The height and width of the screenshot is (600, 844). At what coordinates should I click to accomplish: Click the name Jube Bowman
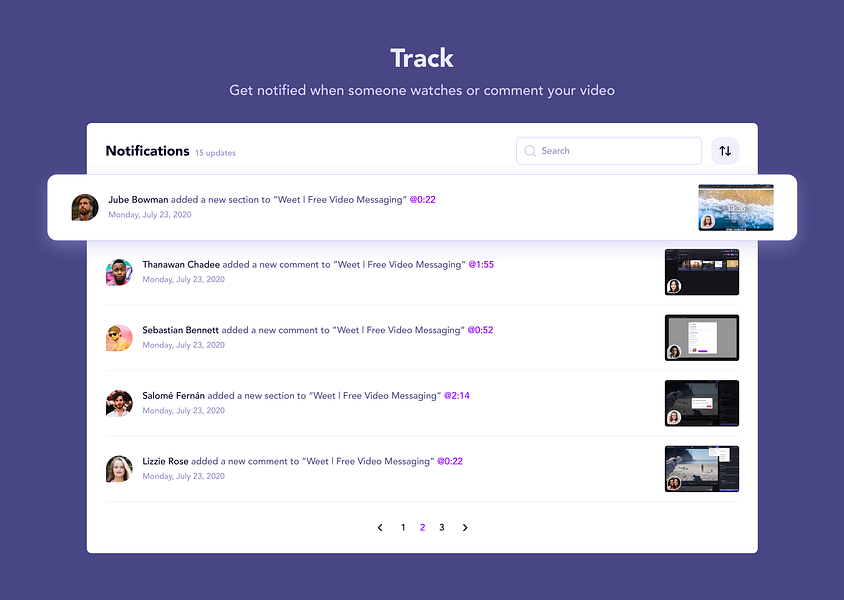click(x=138, y=200)
